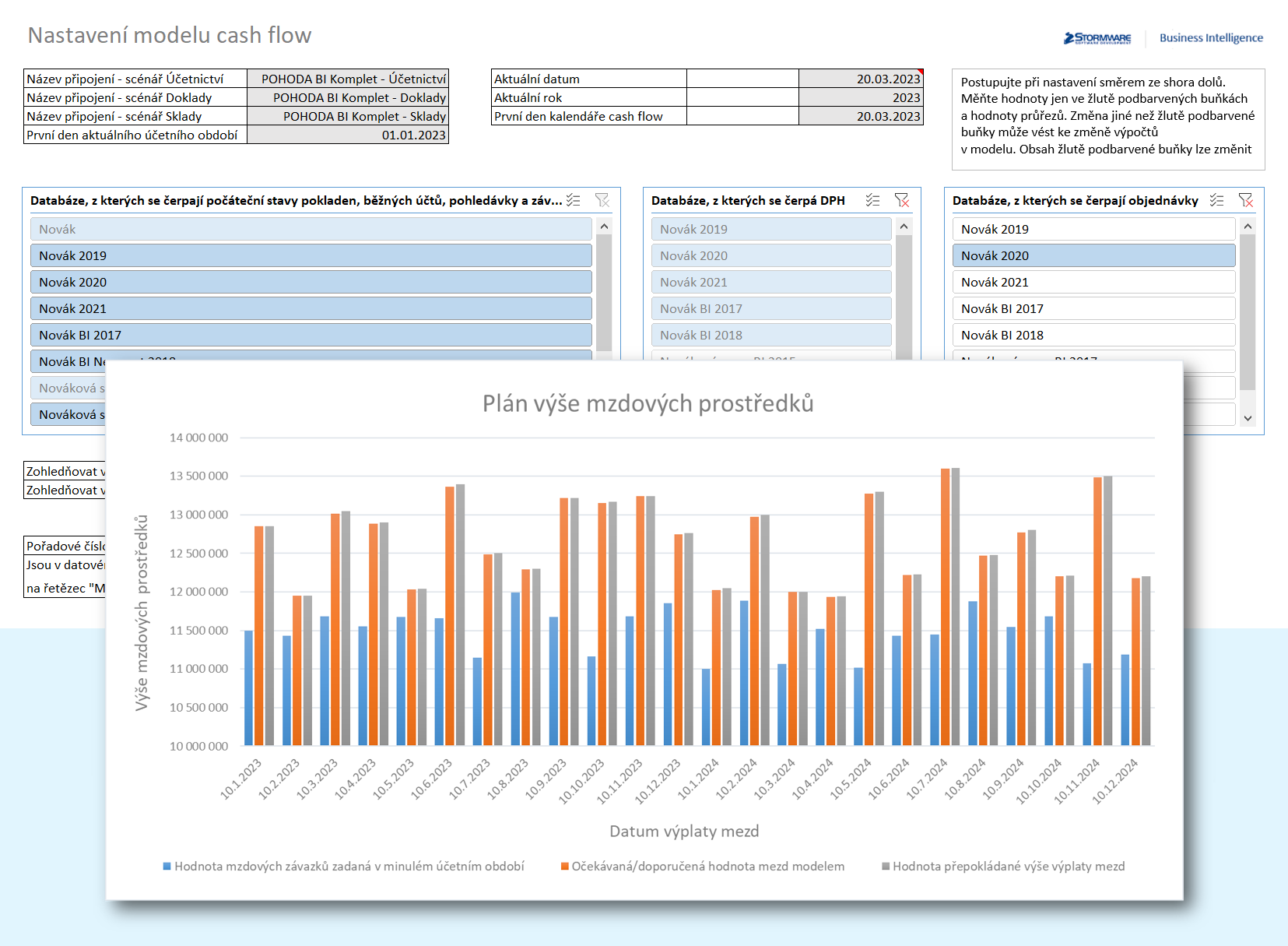Viewport: 1288px width, 946px height.
Task: Select the Aktuální datum value cell 20.03.2023
Action: click(861, 79)
